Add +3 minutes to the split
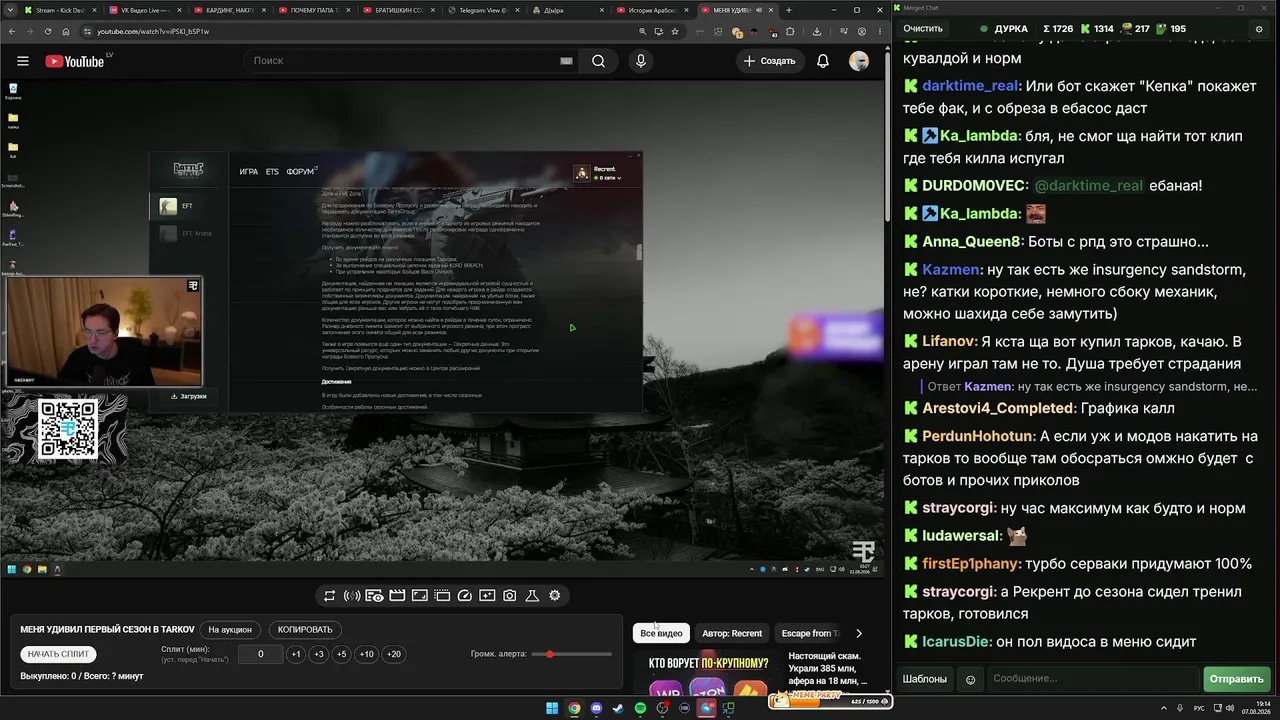This screenshot has width=1280, height=720. (319, 654)
